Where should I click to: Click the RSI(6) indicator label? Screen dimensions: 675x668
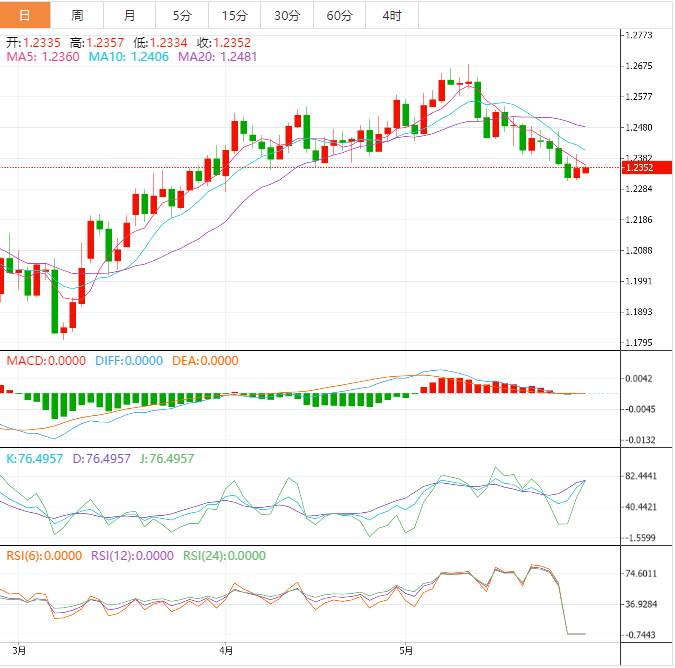coord(43,556)
